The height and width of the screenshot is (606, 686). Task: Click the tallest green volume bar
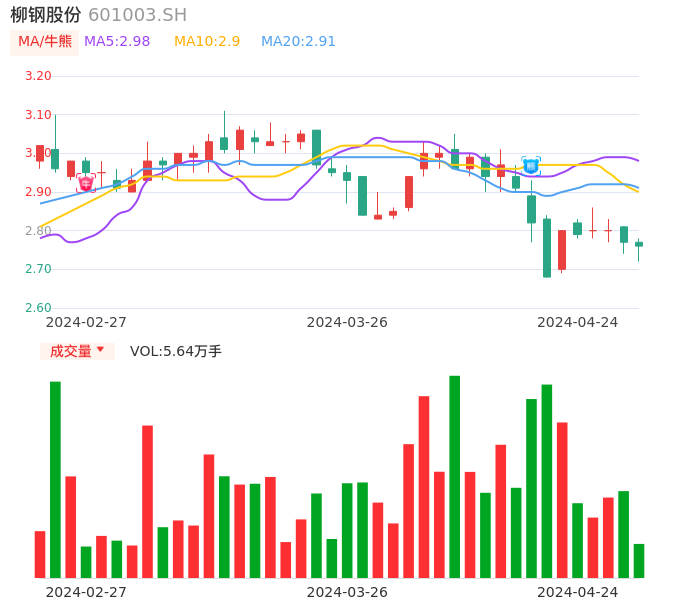click(x=455, y=476)
